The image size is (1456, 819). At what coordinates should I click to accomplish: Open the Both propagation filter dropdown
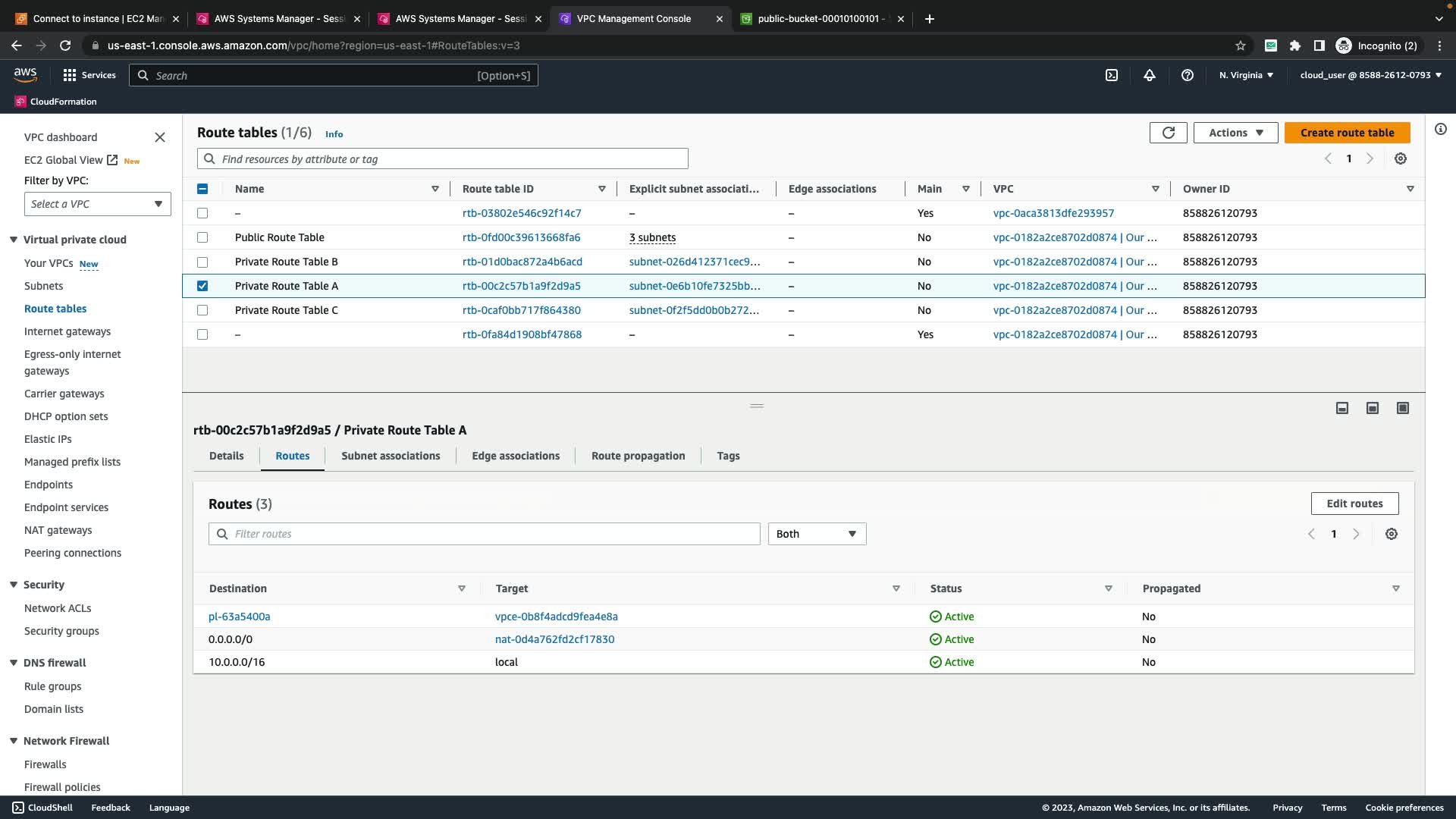817,534
